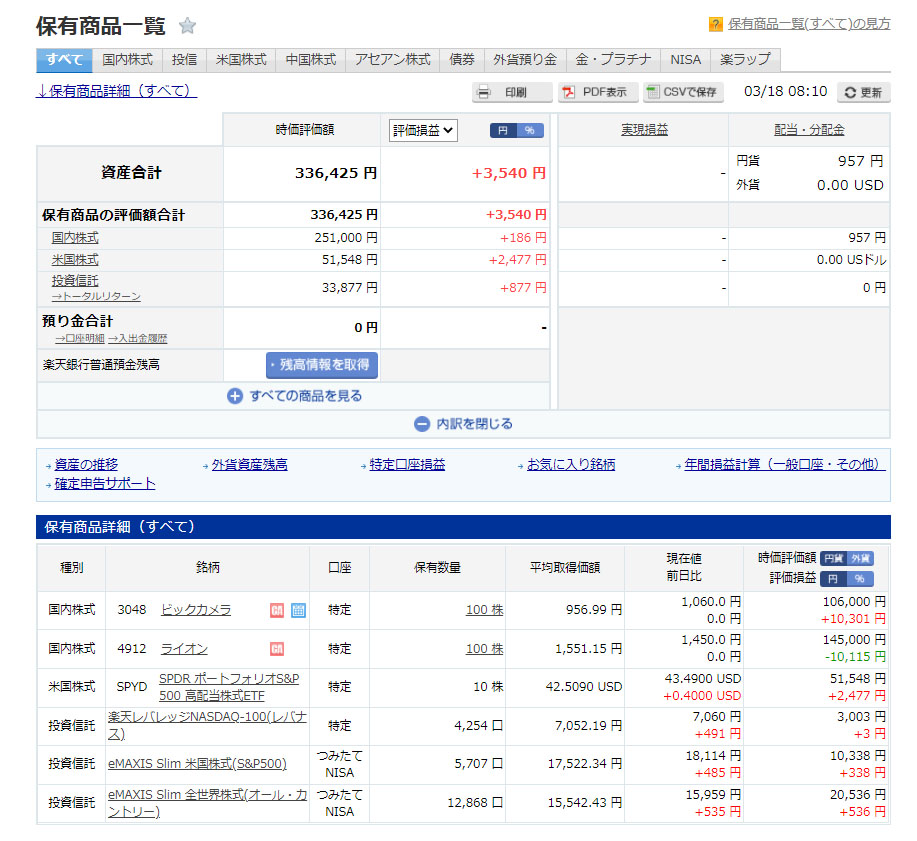The image size is (917, 841).
Task: Click the blue calendar icon beside ビックカメラ
Action: 298,610
